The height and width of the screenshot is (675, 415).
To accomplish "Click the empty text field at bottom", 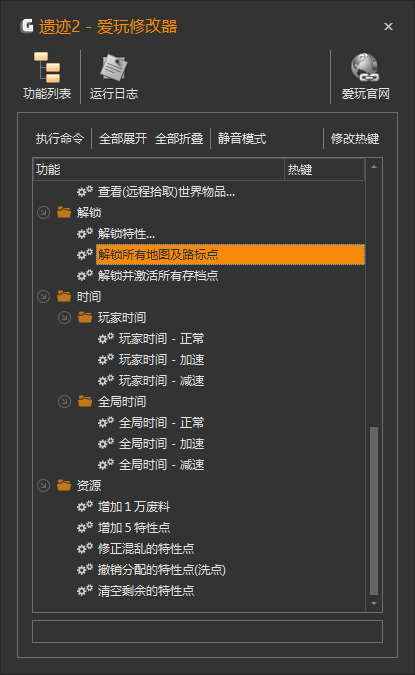I will pyautogui.click(x=208, y=632).
